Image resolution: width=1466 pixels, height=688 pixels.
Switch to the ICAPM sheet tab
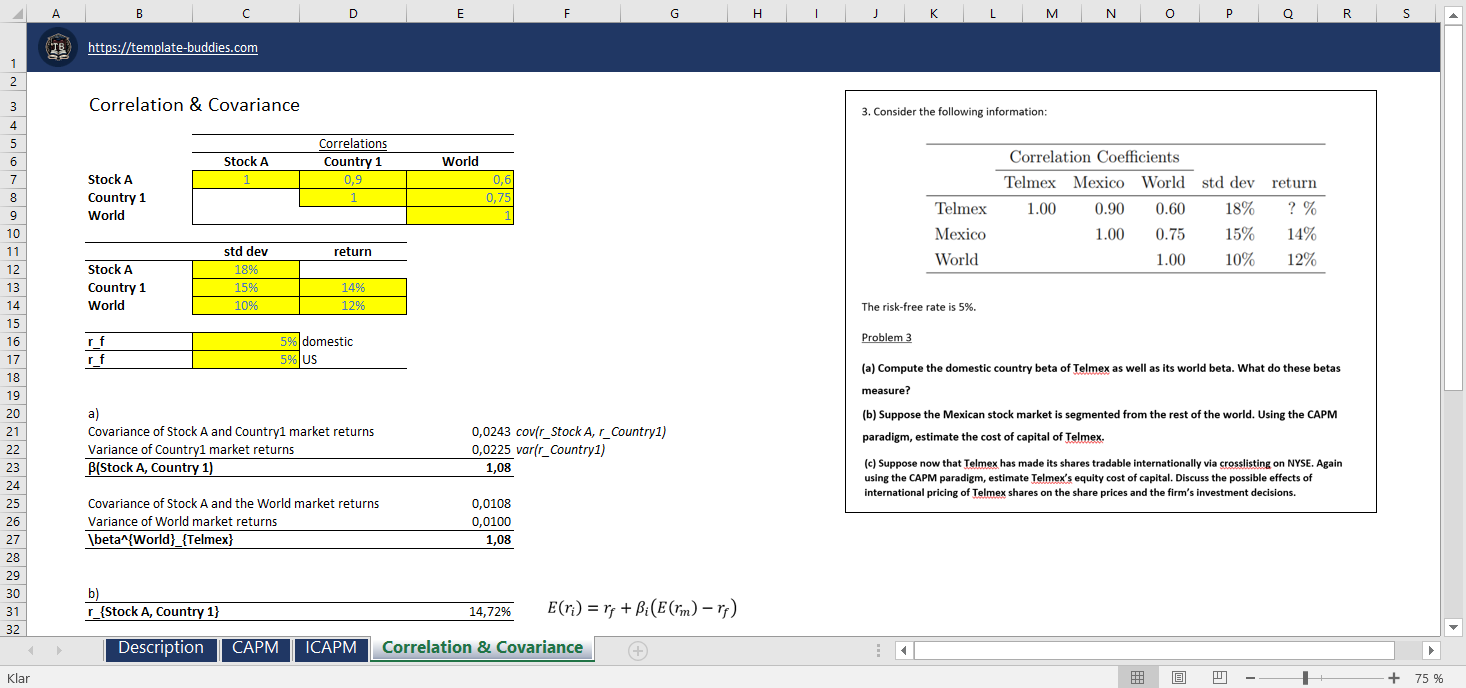coord(331,648)
